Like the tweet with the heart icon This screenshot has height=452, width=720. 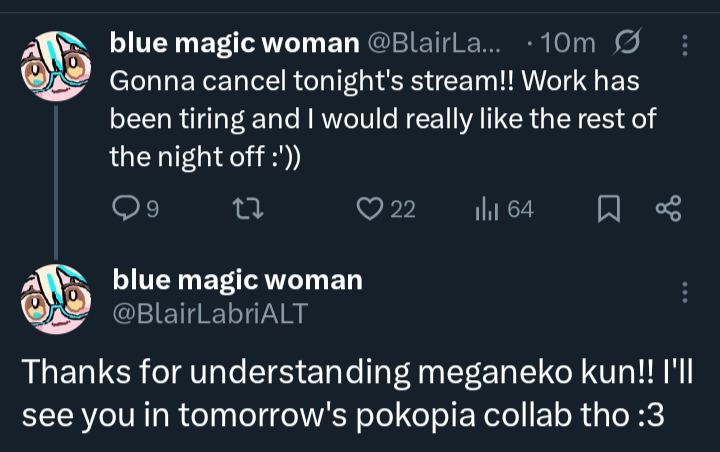coord(370,209)
